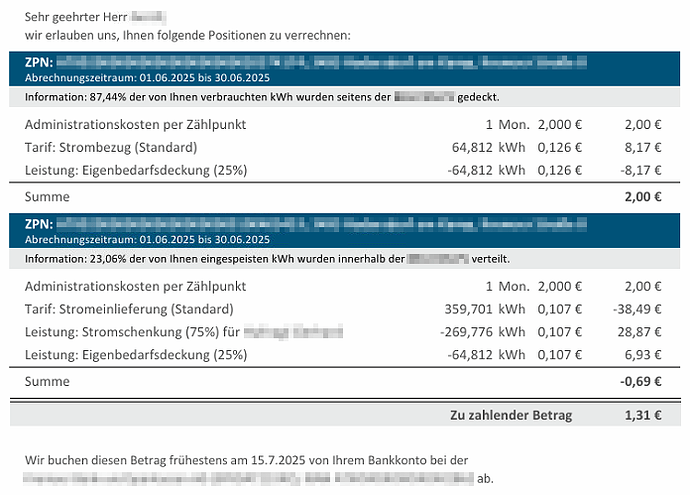Click the -8,17 € Eigenbedarfsdeckung amount

(640, 170)
